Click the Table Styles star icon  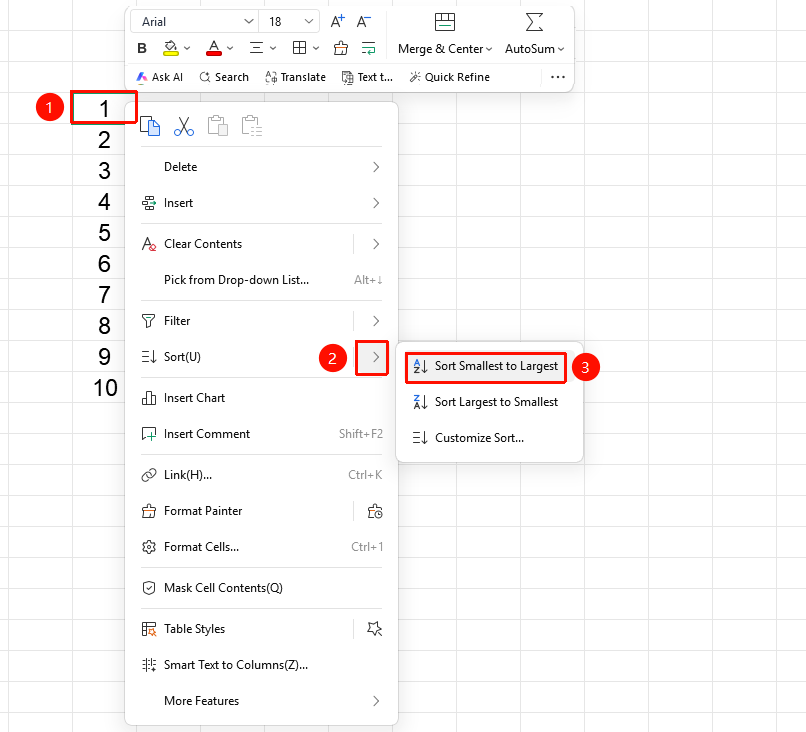[x=375, y=629]
